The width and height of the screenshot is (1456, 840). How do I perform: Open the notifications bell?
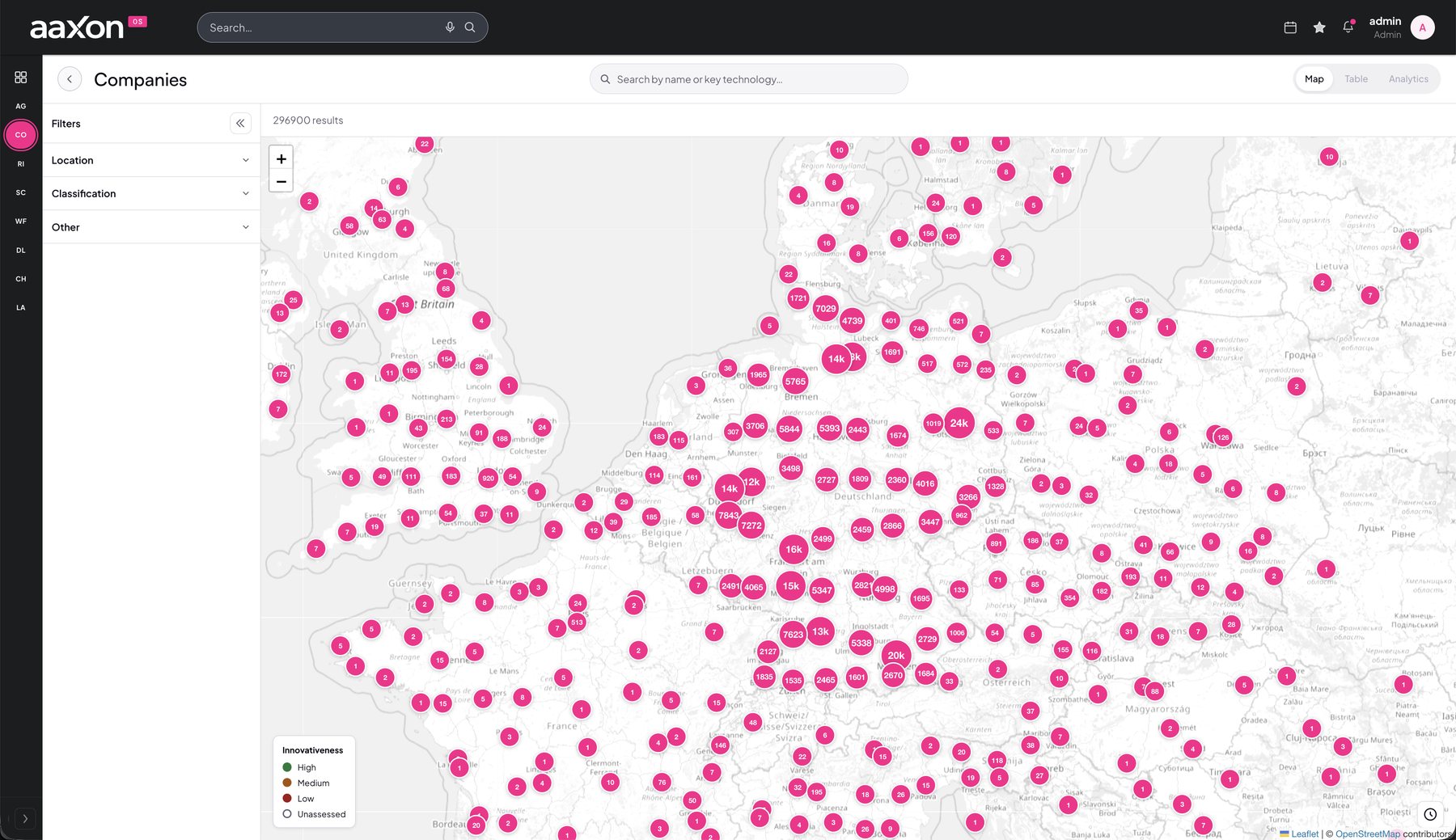pos(1348,27)
